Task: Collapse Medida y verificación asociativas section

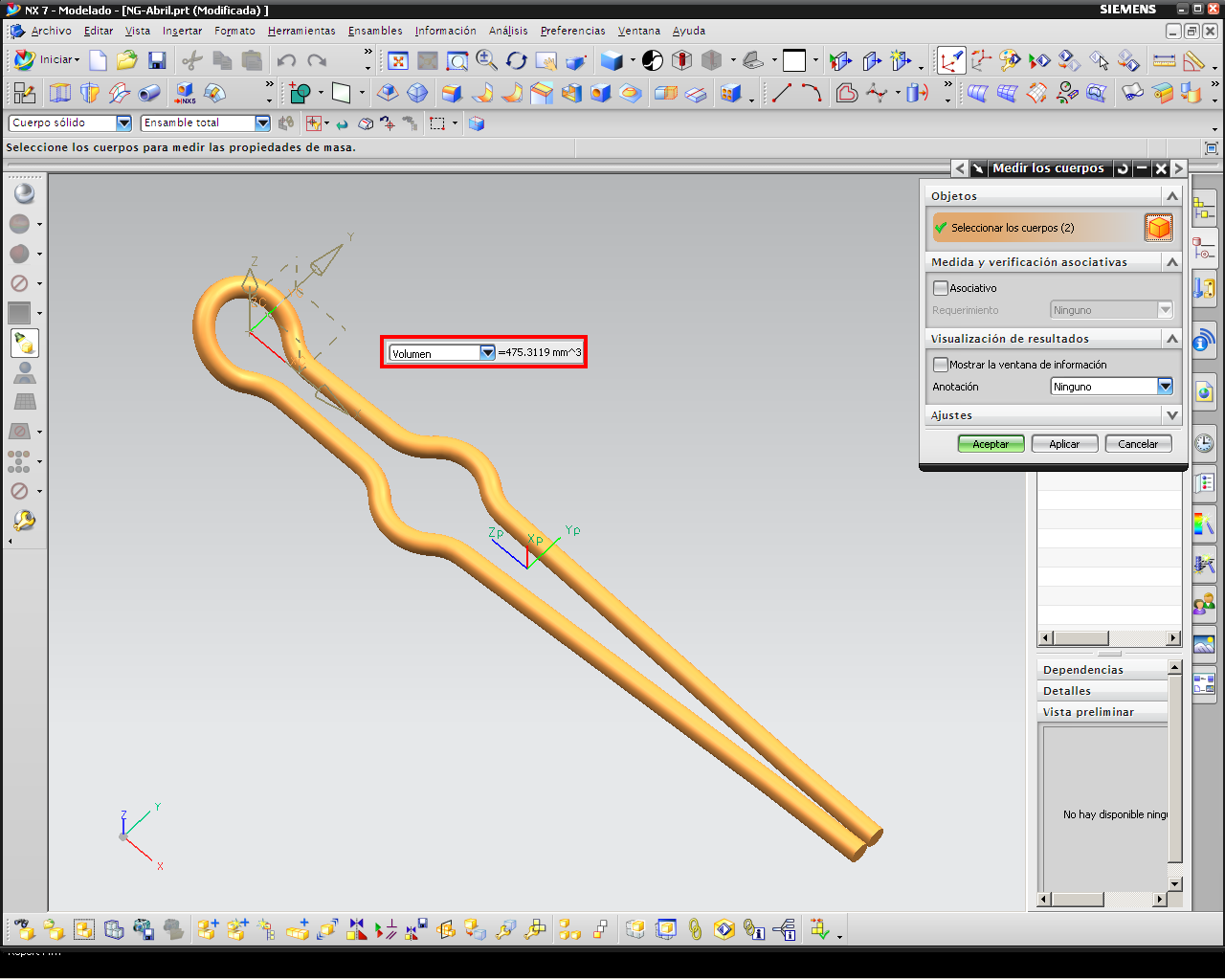Action: pyautogui.click(x=1171, y=261)
